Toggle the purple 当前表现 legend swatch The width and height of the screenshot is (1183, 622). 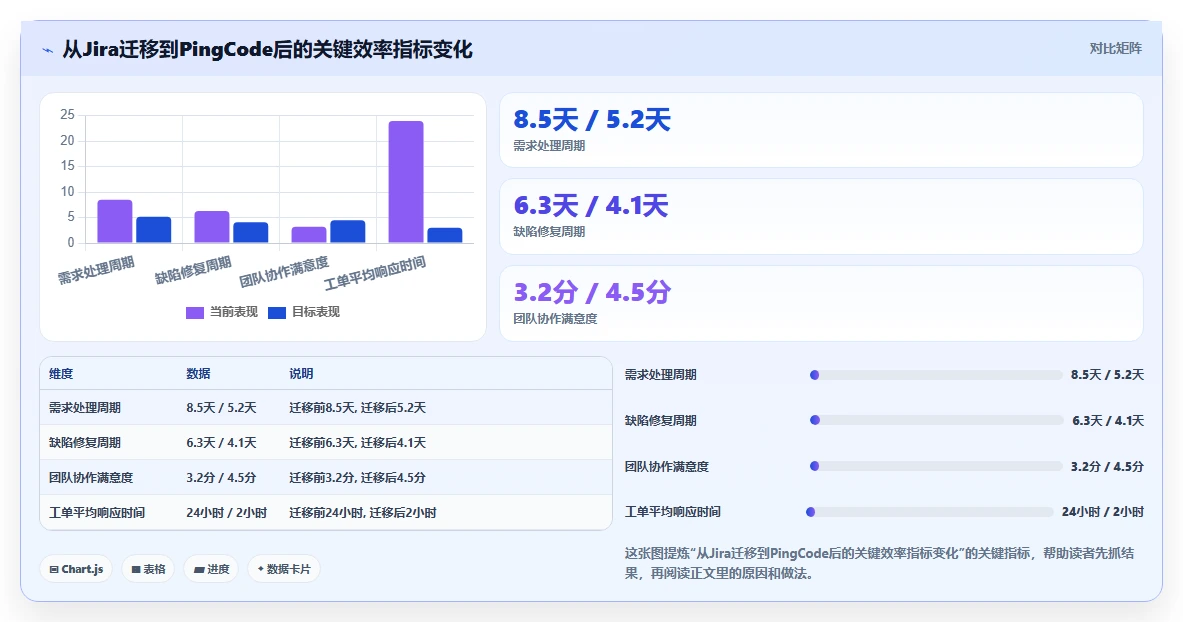(195, 313)
